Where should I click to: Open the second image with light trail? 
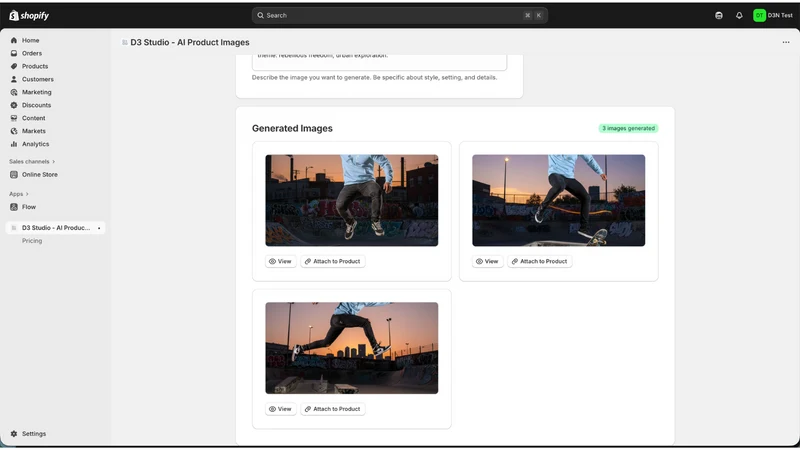(x=558, y=201)
